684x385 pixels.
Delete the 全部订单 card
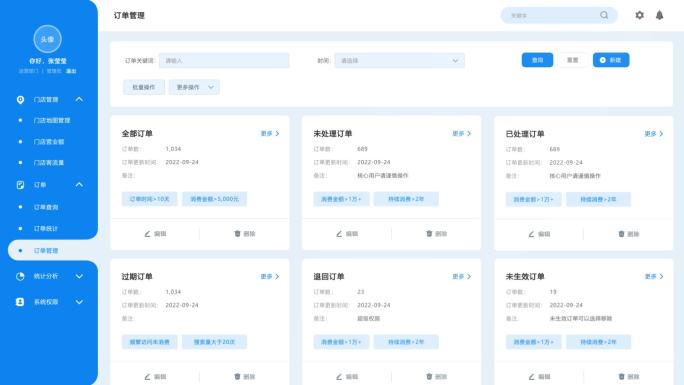tap(245, 234)
